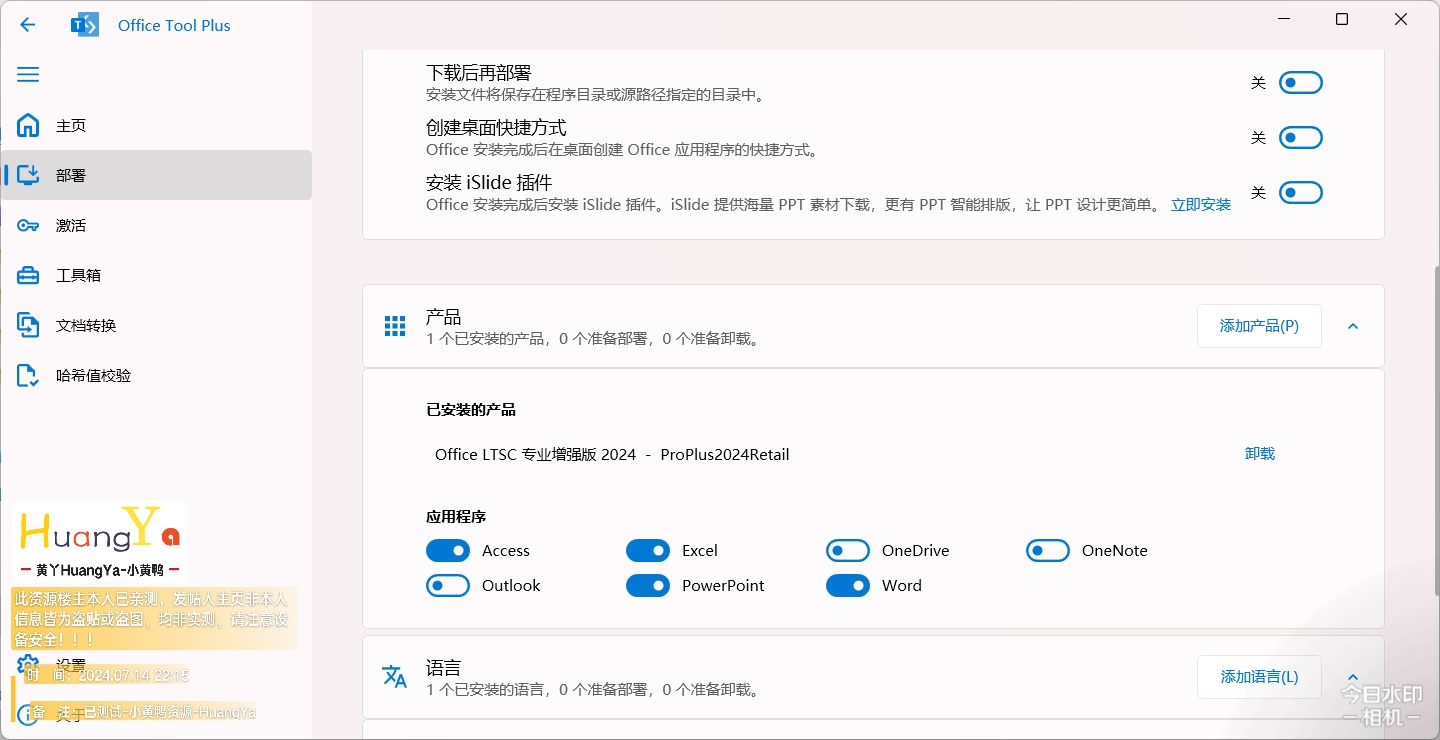Screen dimensions: 1440x740
Task: Open the 主页 page
Action: (x=157, y=125)
